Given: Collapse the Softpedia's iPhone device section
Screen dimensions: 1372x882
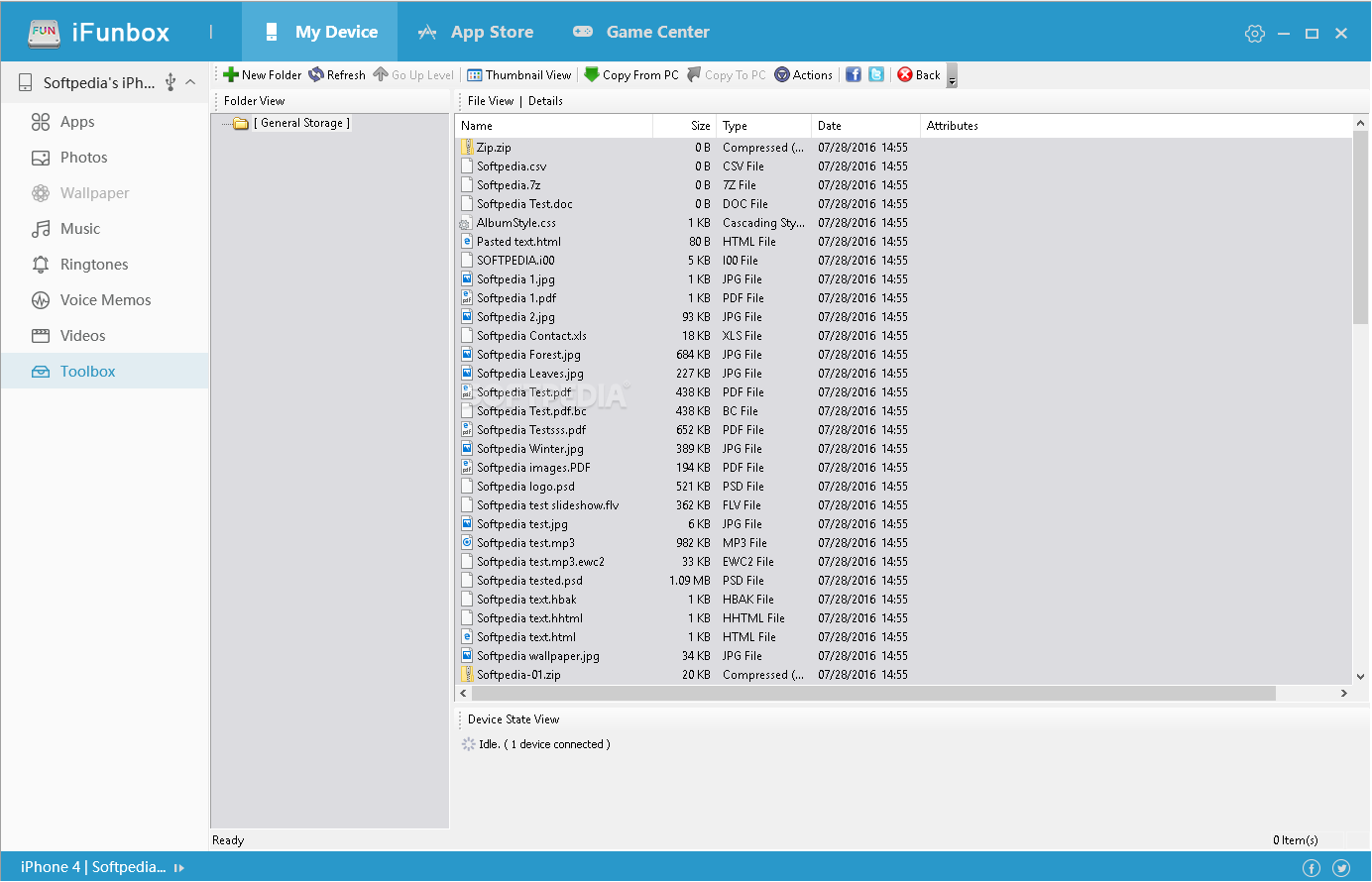Looking at the screenshot, I should point(190,82).
